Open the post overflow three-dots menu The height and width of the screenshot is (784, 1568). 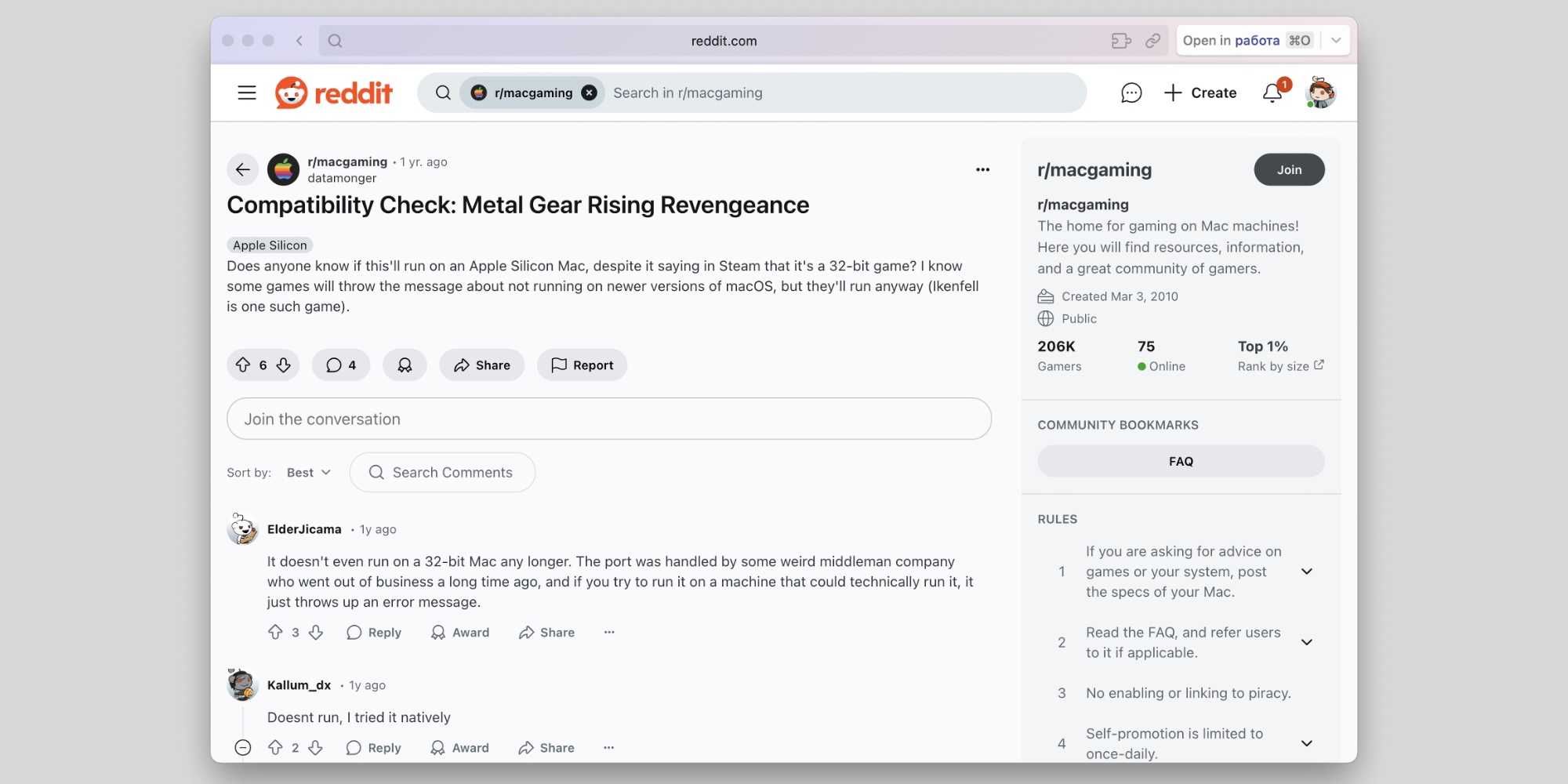point(982,169)
